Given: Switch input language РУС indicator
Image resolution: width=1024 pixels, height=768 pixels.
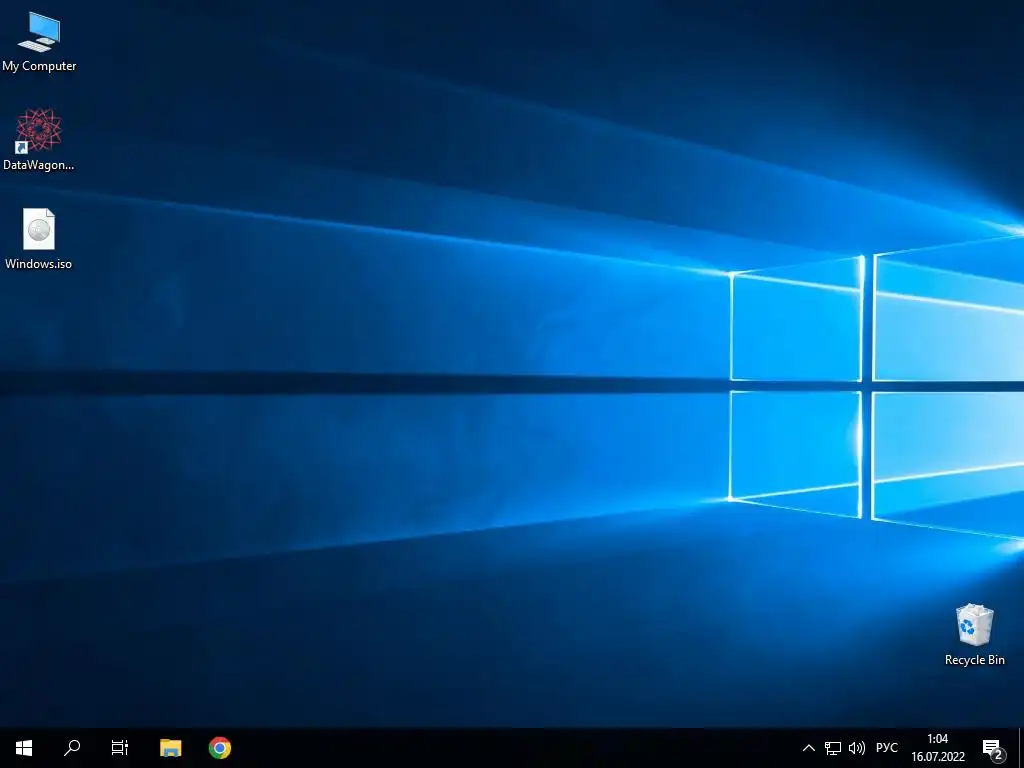Looking at the screenshot, I should click(887, 748).
